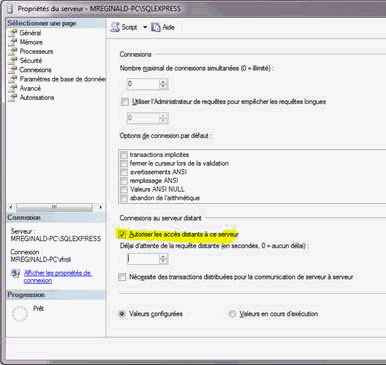386x365 pixels.
Task: Check remplissage ANSI option
Action: [124, 181]
